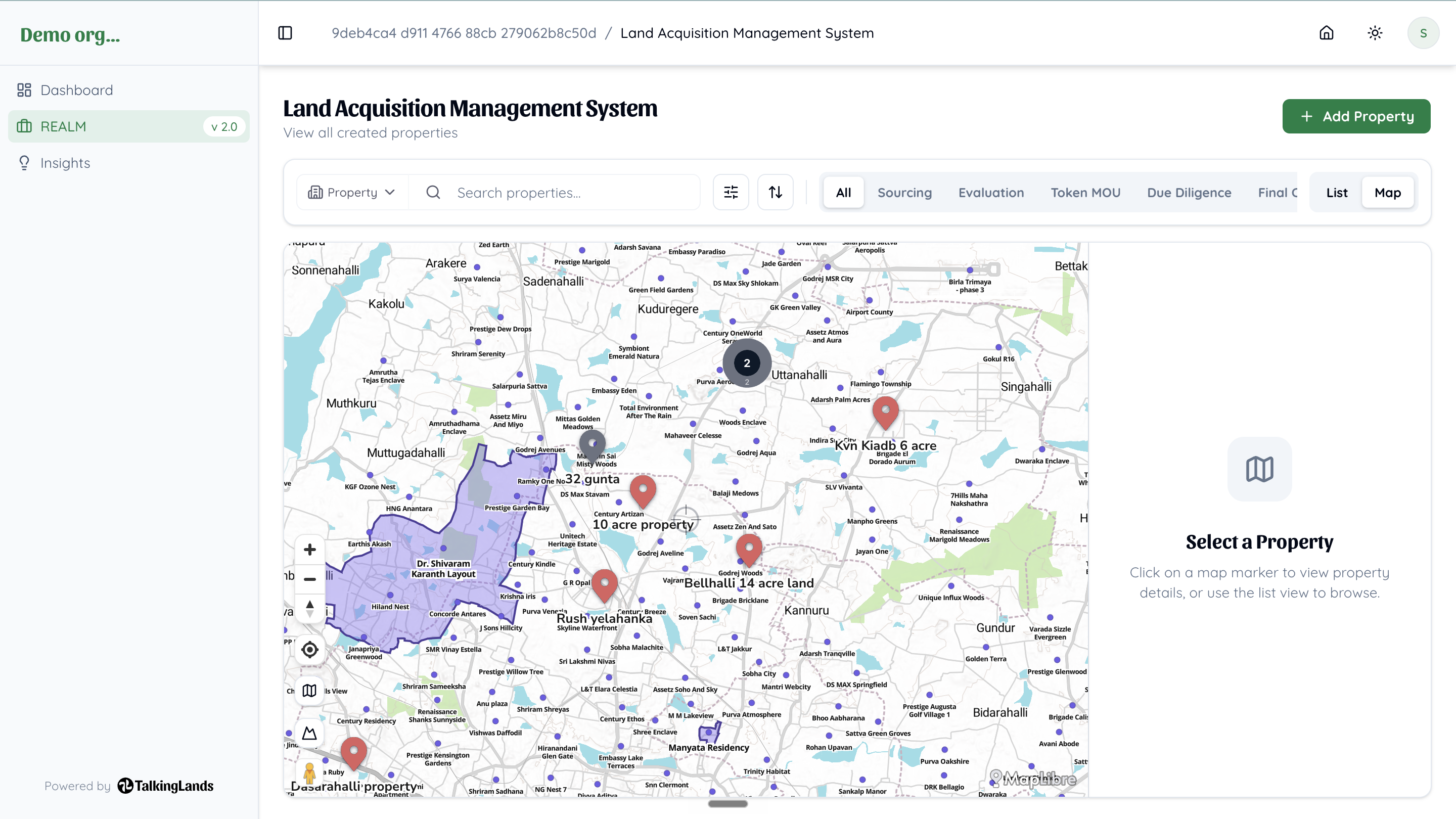
Task: Click the Manyata Residency polygon
Action: pyautogui.click(x=709, y=733)
